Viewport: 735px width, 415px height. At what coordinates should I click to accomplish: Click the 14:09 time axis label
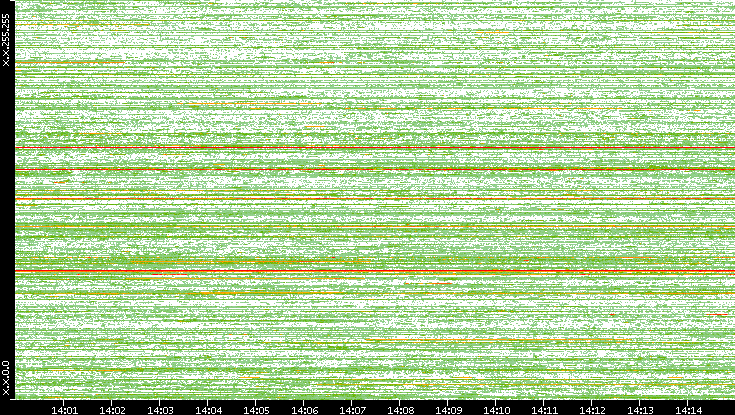coord(448,411)
